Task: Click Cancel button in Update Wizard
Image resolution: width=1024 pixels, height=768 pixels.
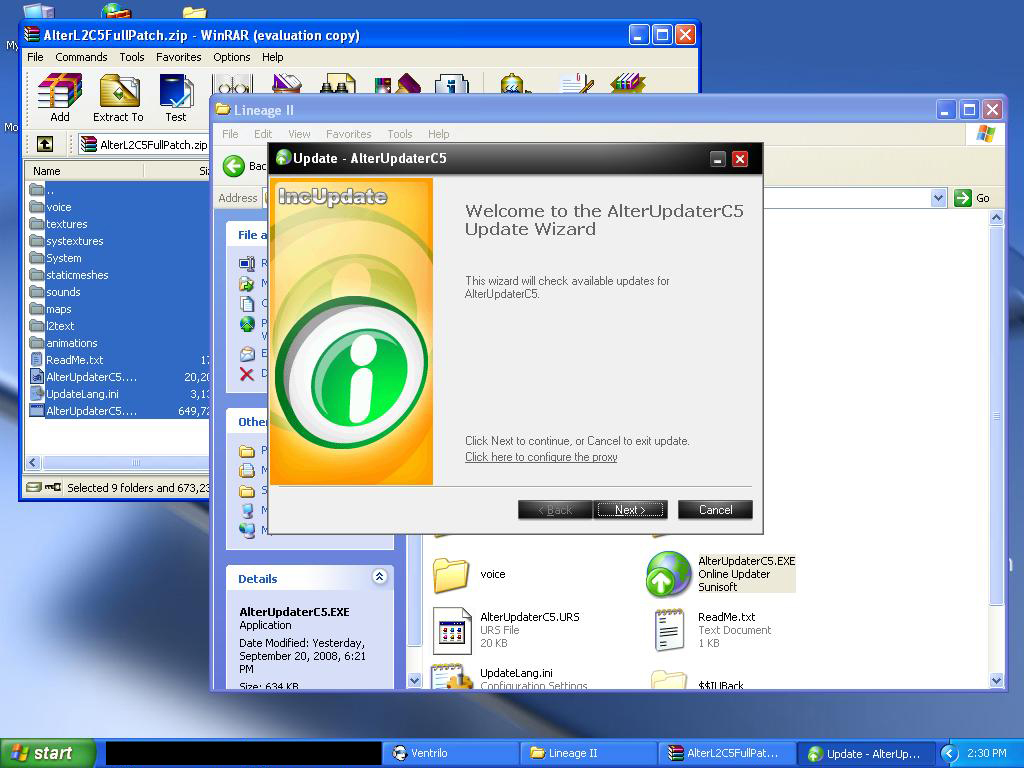Action: tap(715, 509)
